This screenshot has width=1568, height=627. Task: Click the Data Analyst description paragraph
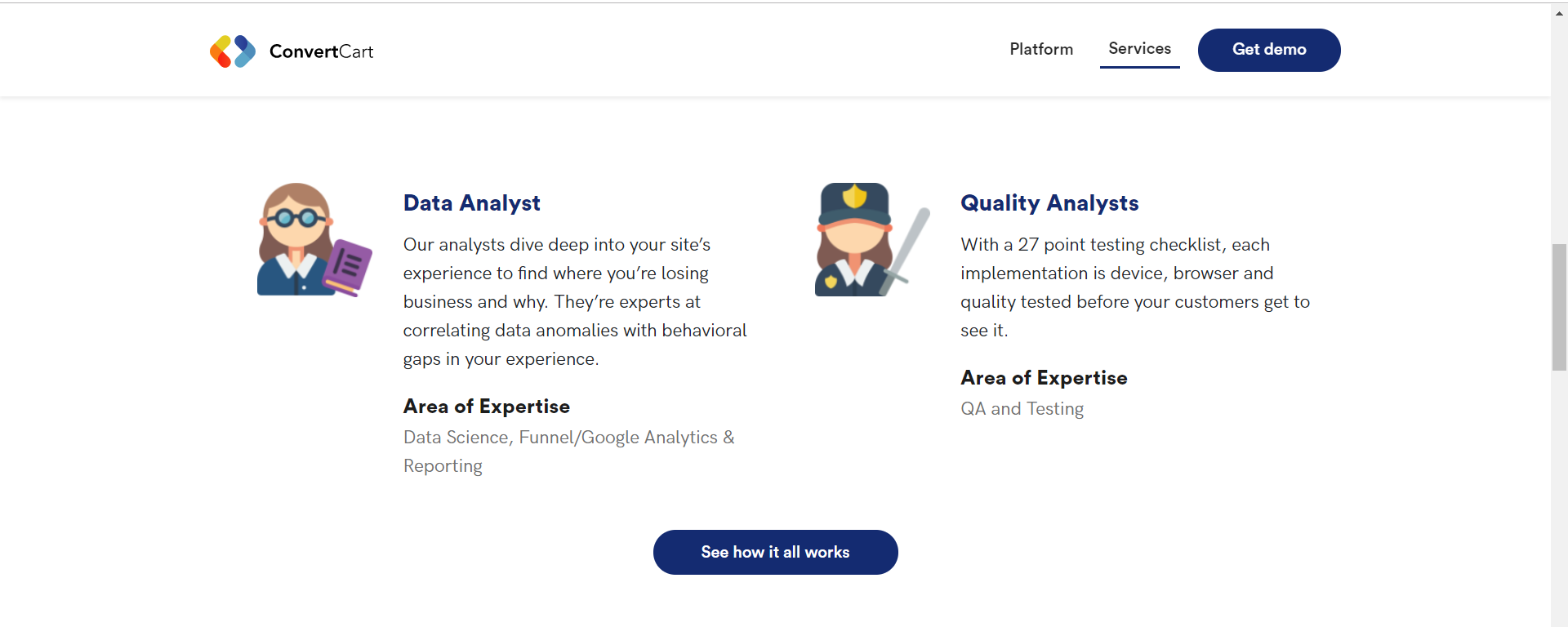pos(574,301)
